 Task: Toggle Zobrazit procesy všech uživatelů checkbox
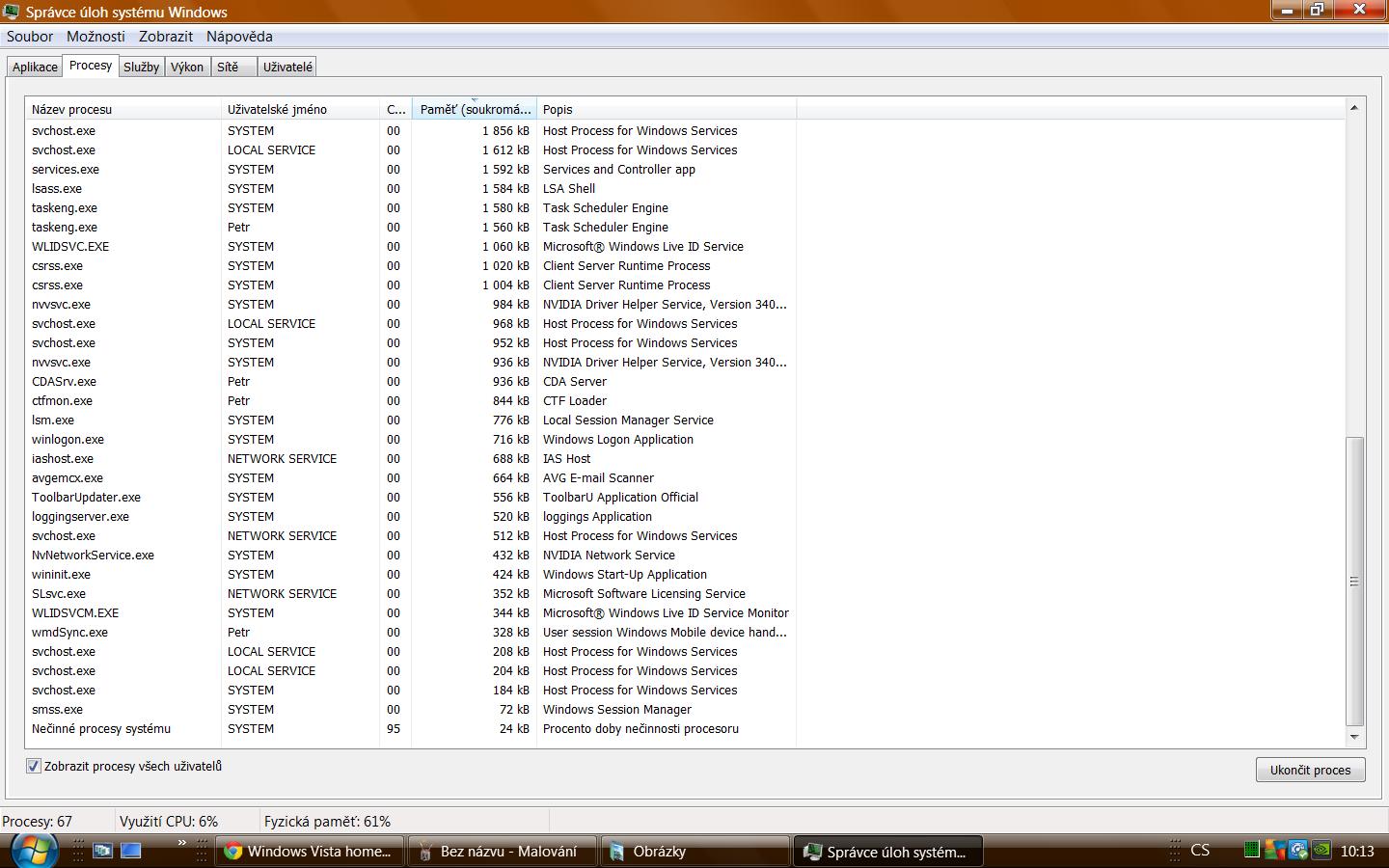34,767
